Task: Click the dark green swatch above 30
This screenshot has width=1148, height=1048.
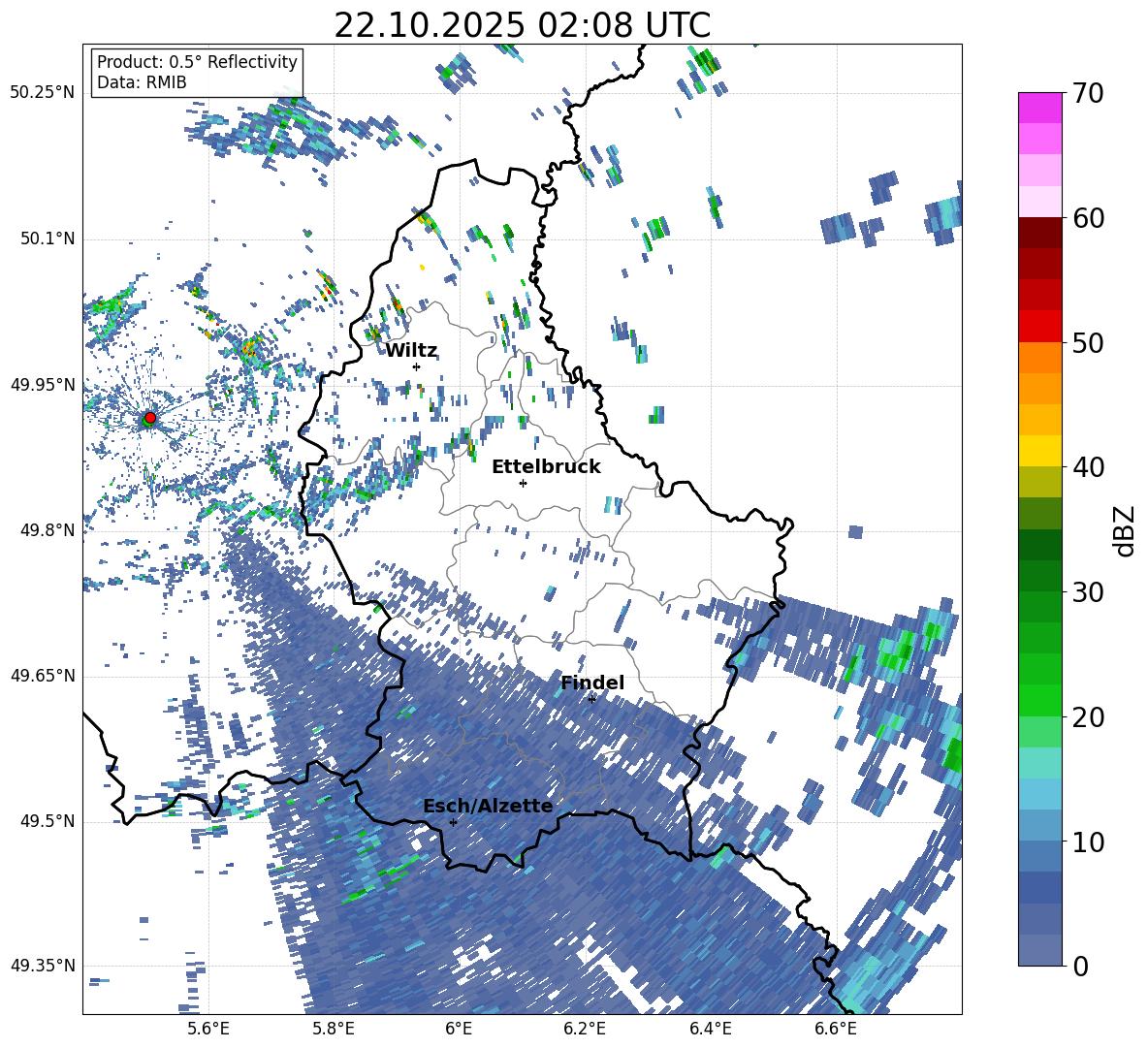Action: (1039, 575)
